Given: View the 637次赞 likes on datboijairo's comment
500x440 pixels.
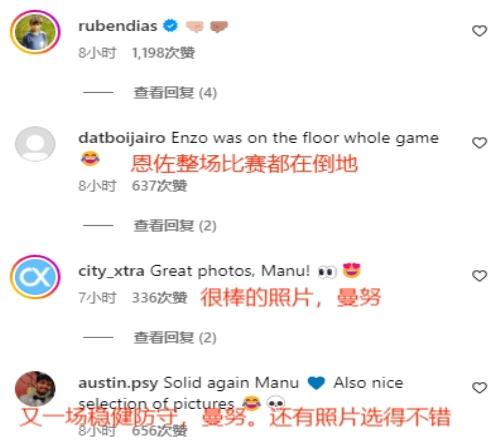Looking at the screenshot, I should (159, 186).
